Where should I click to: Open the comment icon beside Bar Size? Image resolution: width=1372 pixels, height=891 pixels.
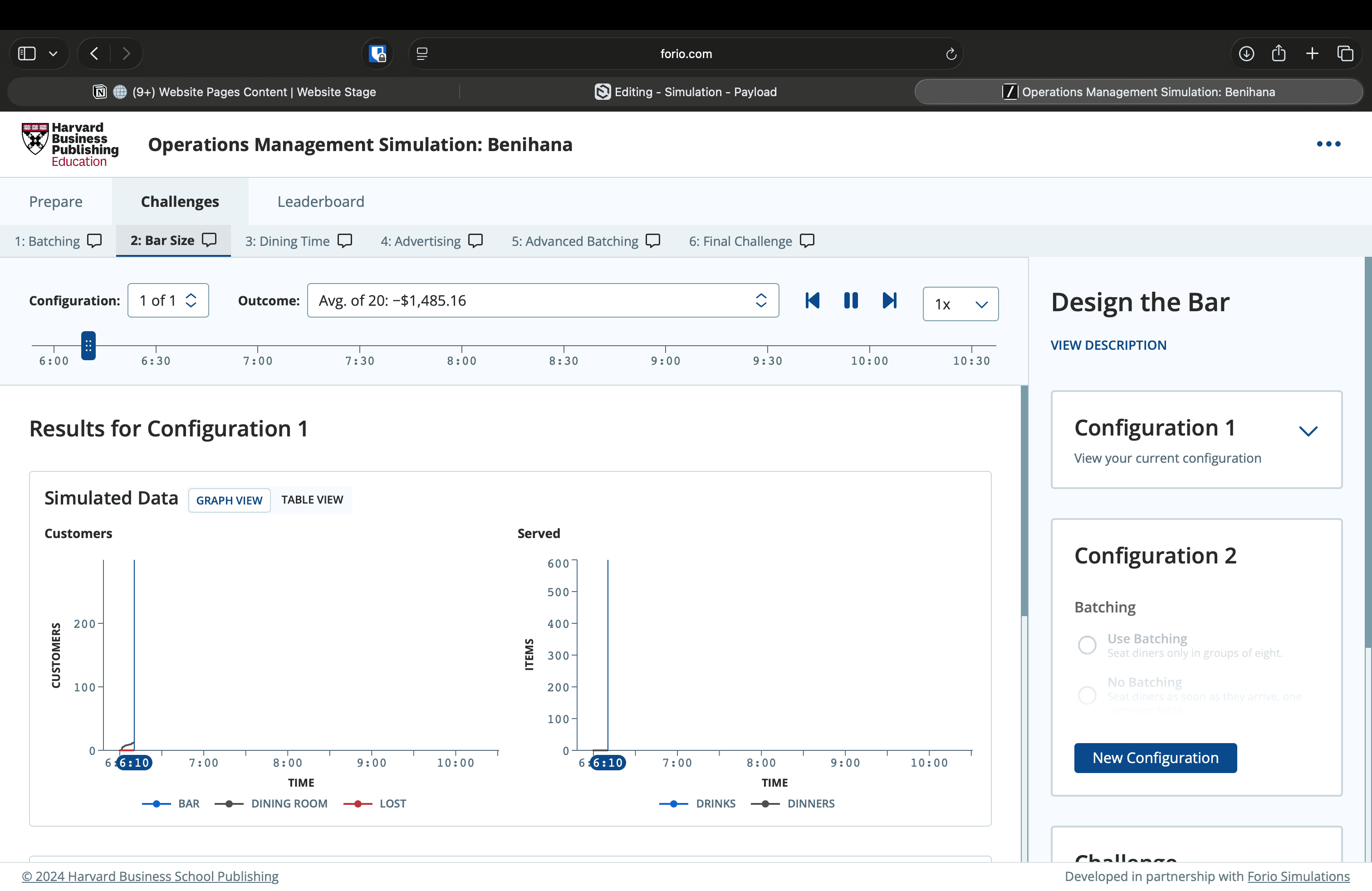(x=210, y=240)
